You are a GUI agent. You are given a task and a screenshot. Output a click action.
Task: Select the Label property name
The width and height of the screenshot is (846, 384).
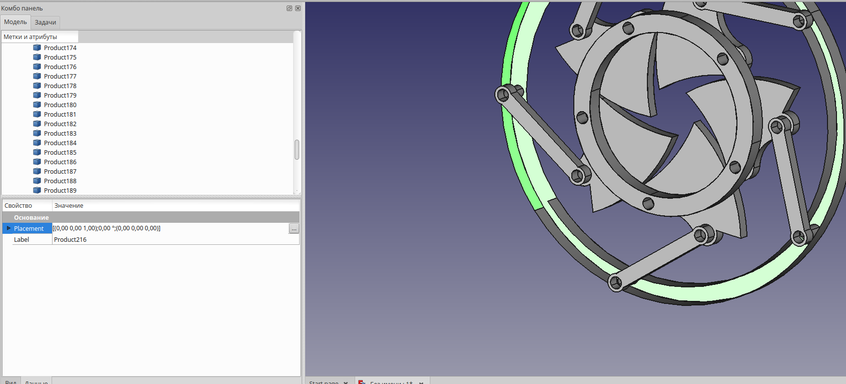pyautogui.click(x=21, y=239)
